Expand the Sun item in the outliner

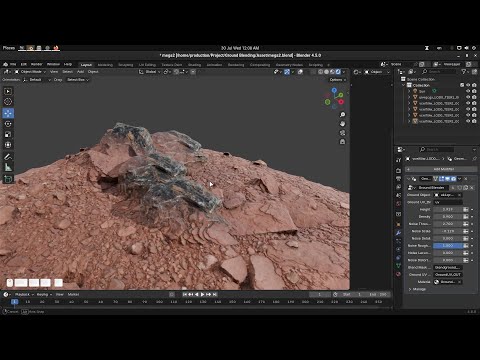(409, 91)
